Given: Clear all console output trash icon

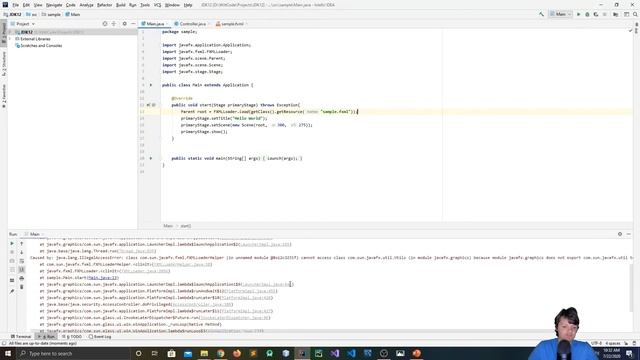Looking at the screenshot, I should click(22, 287).
